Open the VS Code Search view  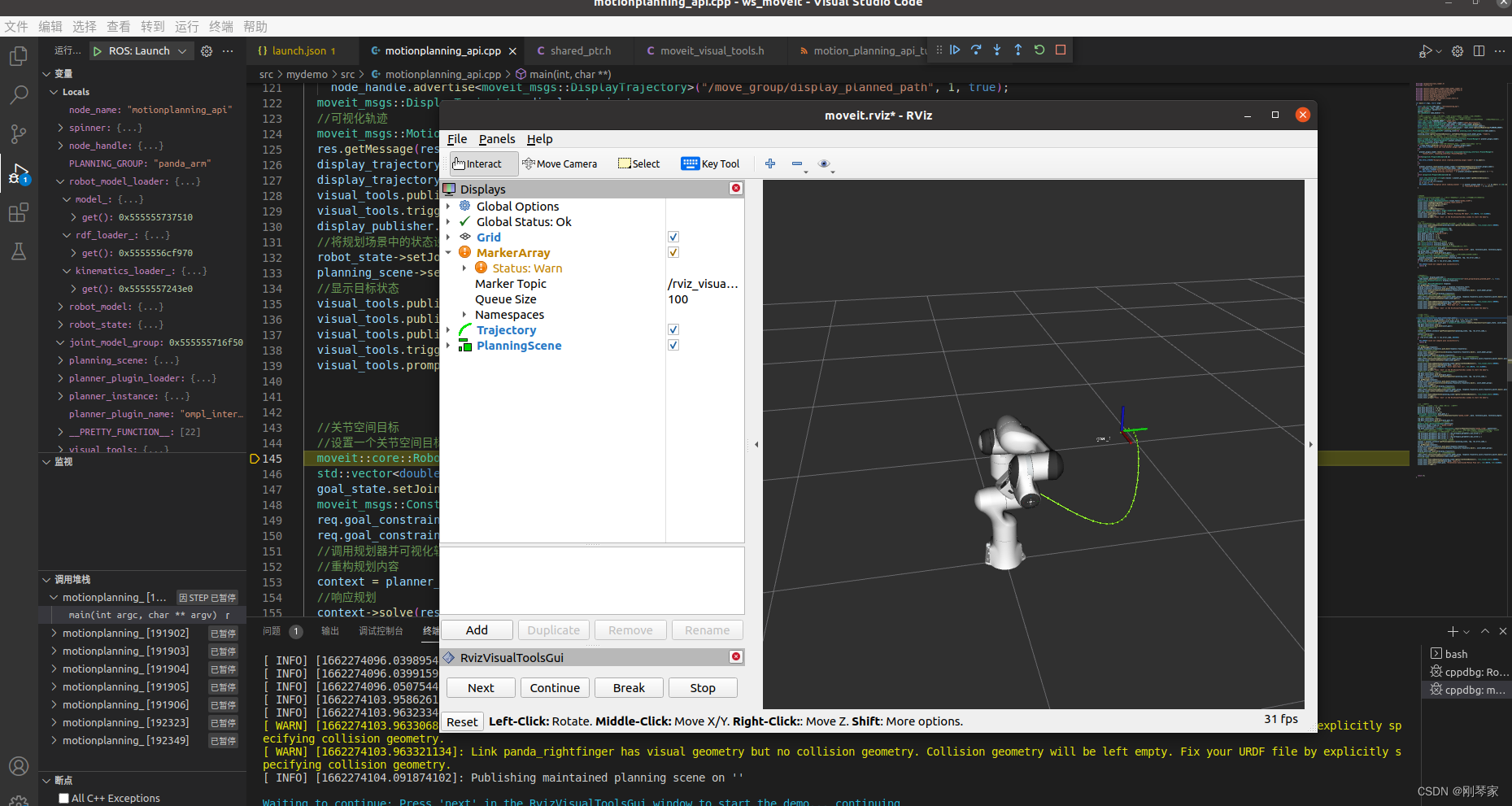coord(18,95)
